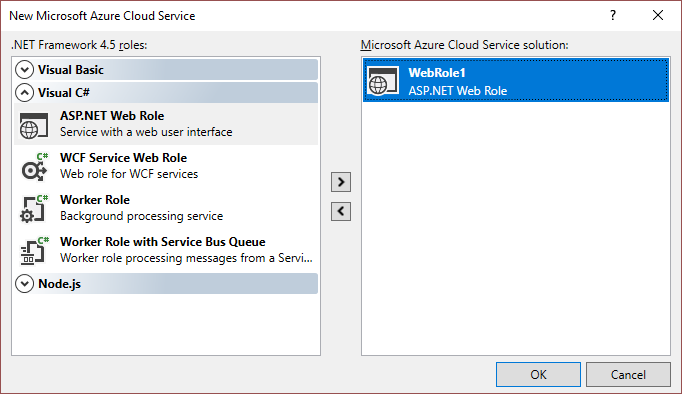This screenshot has height=394, width=682.
Task: Click 'Background processing service' description
Action: coord(141,216)
